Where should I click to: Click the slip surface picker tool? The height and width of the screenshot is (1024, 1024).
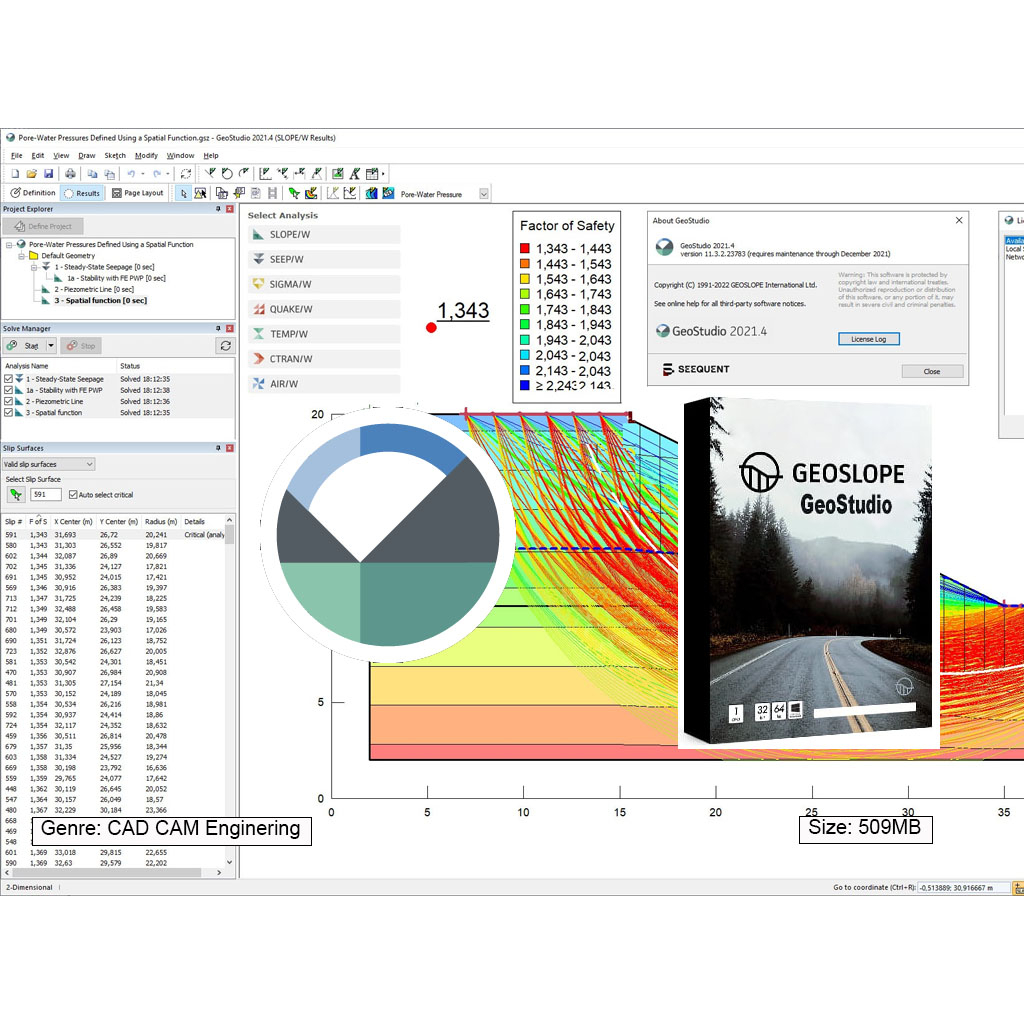coord(15,495)
